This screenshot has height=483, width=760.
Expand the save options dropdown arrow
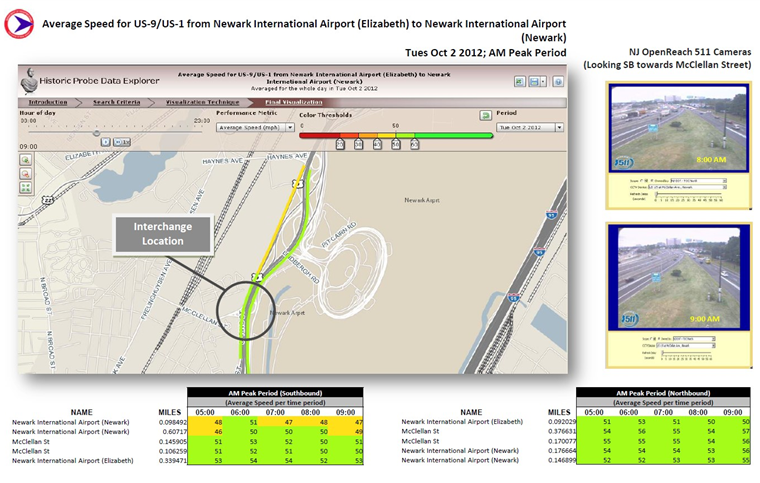(x=544, y=81)
